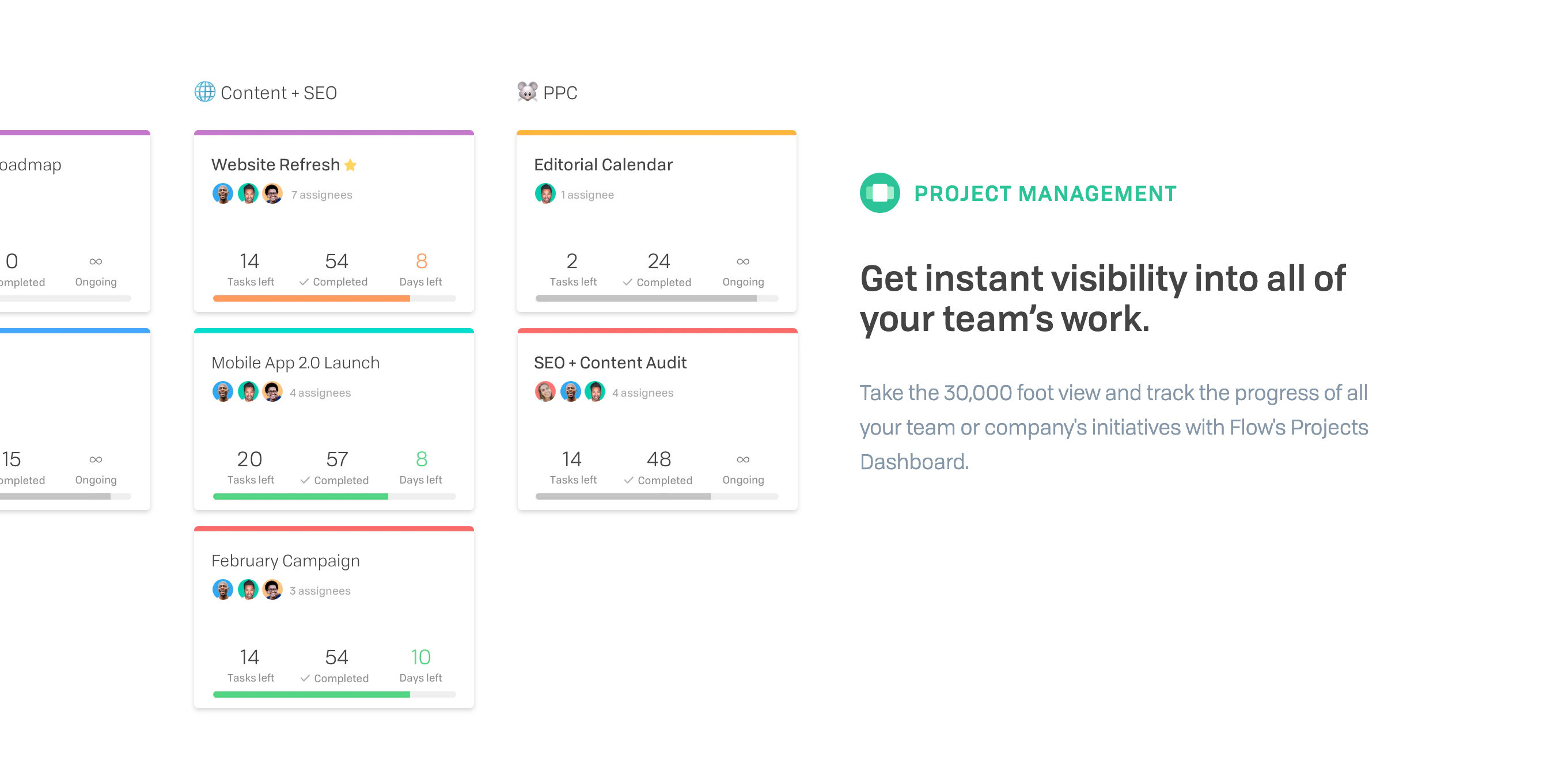The height and width of the screenshot is (784, 1547).
Task: Click third avatar on SEO + Content Audit
Action: 595,392
